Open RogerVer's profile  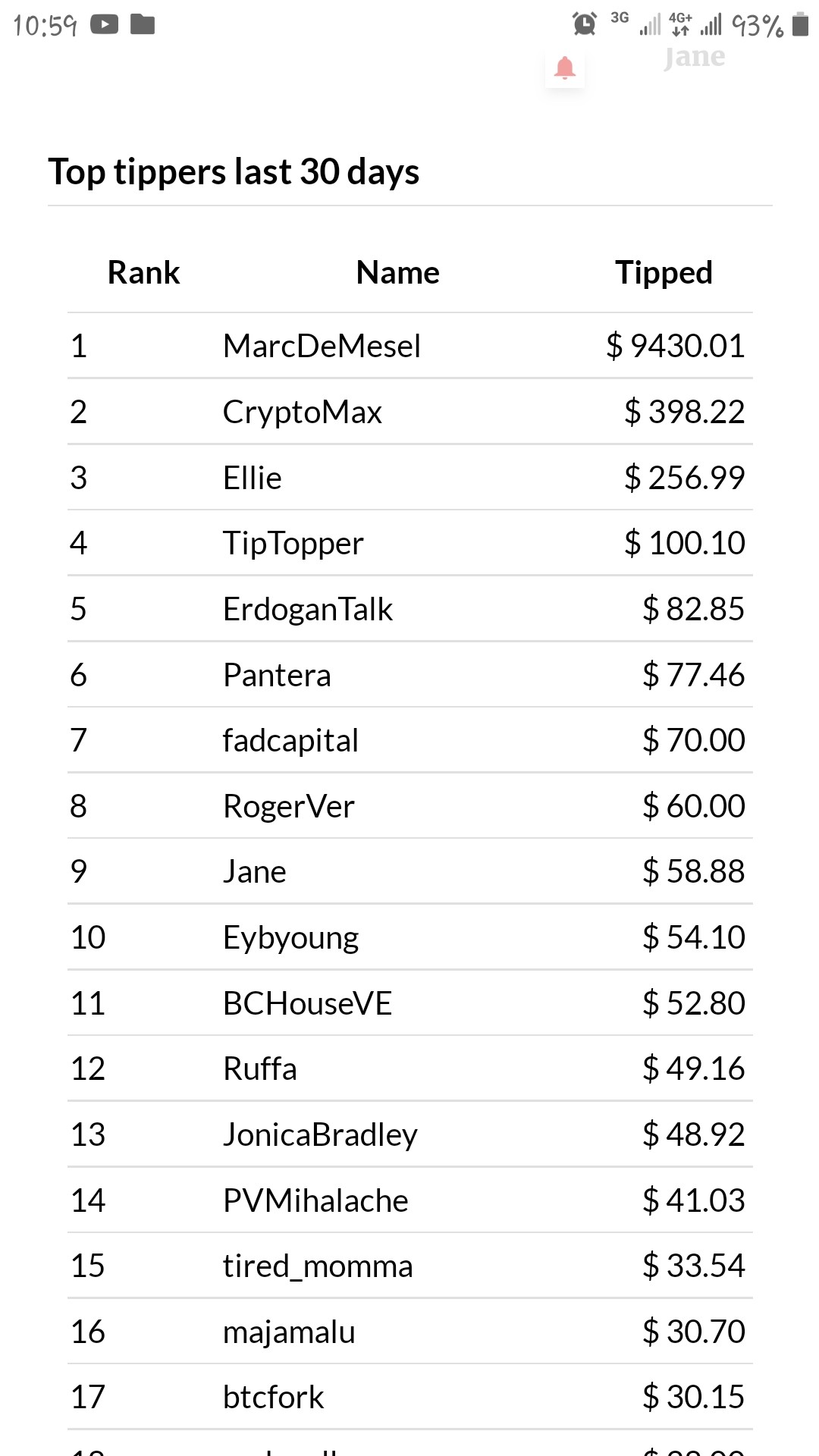[x=289, y=806]
